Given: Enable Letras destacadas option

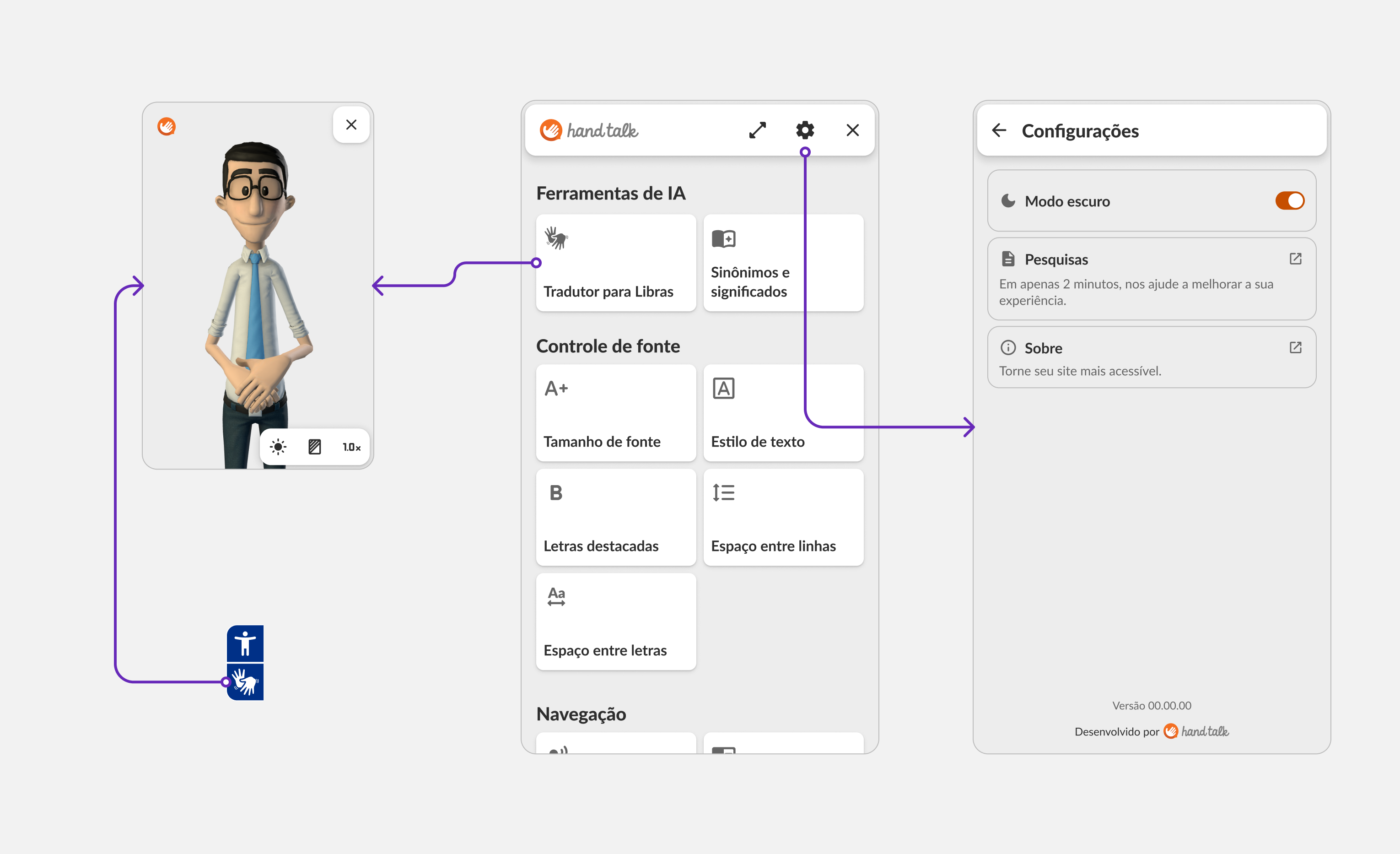Looking at the screenshot, I should (x=615, y=518).
